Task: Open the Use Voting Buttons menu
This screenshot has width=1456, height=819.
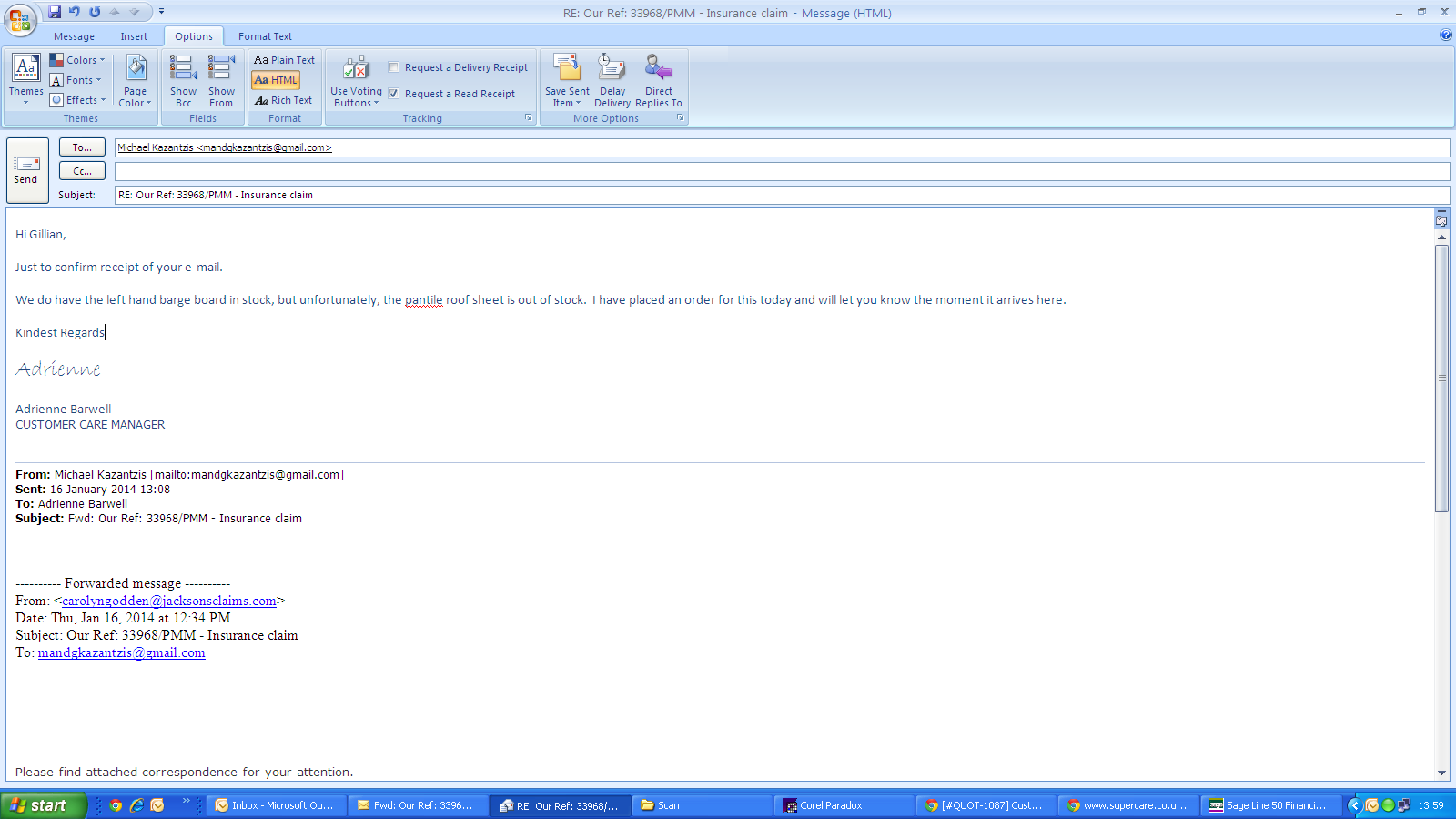Action: coord(356,80)
